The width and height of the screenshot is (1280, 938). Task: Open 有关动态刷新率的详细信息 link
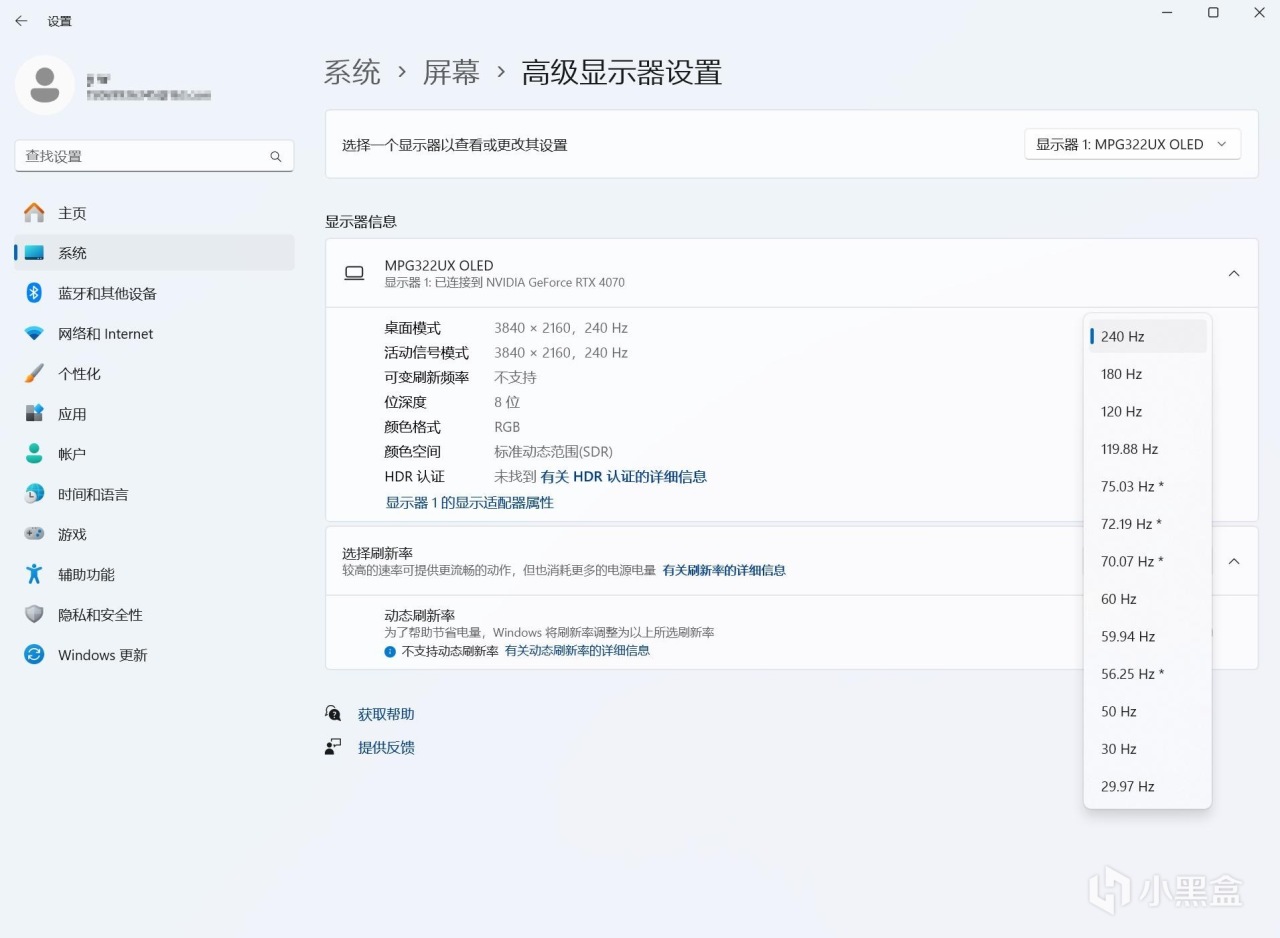577,651
